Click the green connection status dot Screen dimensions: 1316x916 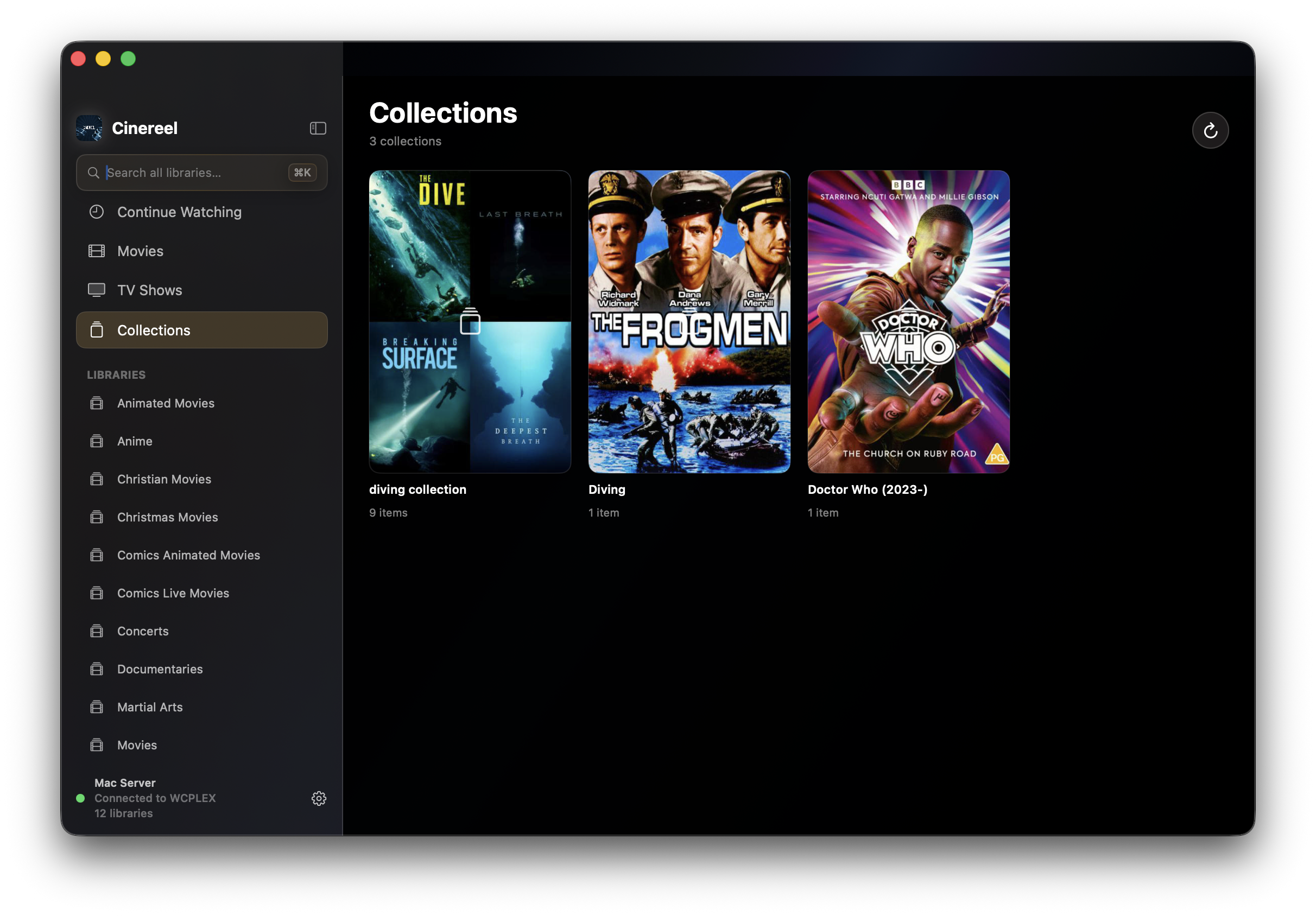click(80, 798)
